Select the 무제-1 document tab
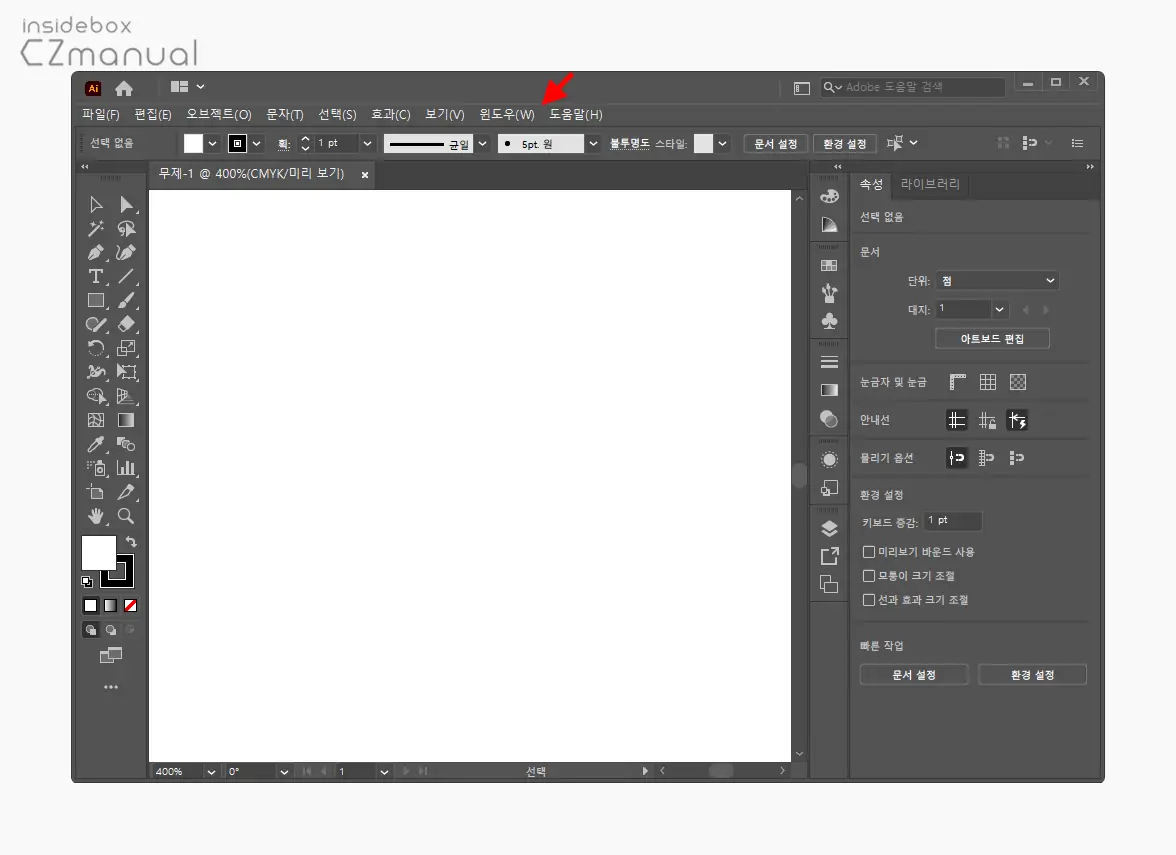 (251, 173)
